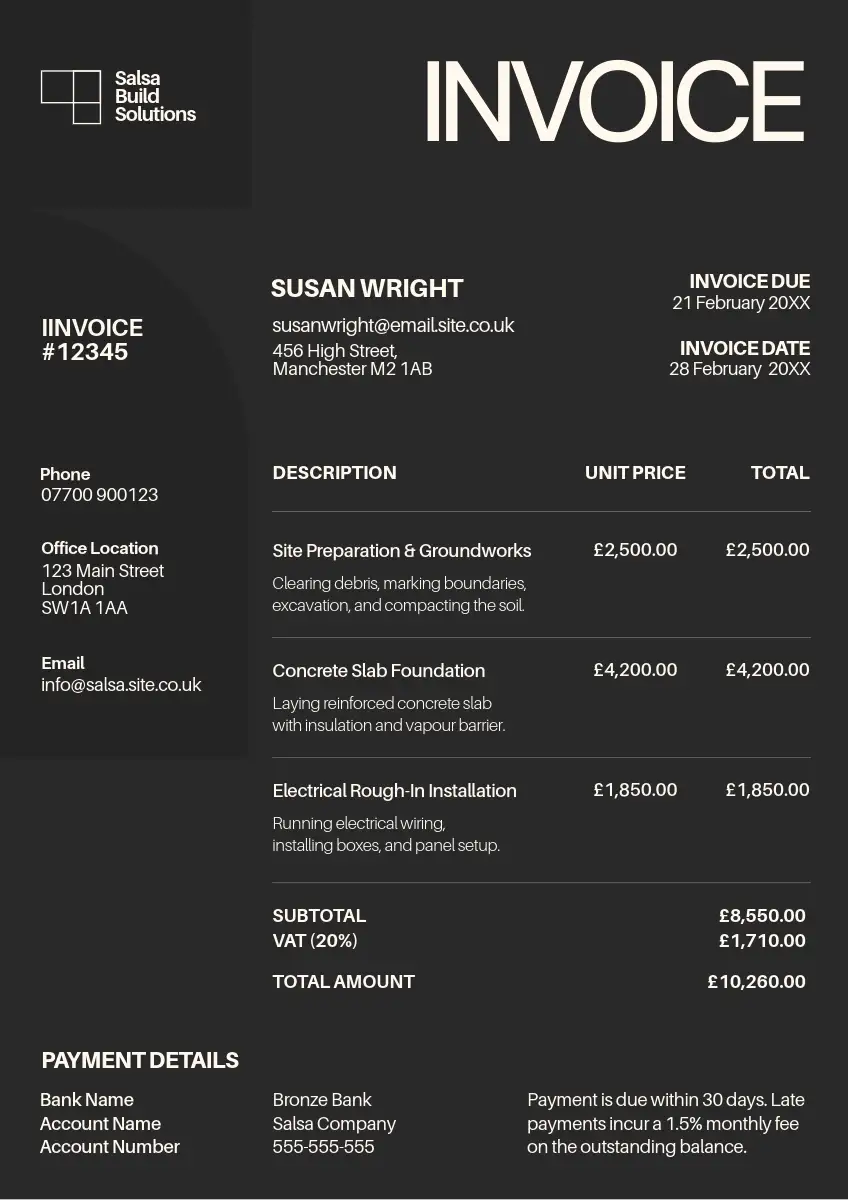Select the phone number 07700 900123
Image resolution: width=848 pixels, height=1200 pixels.
tap(99, 495)
